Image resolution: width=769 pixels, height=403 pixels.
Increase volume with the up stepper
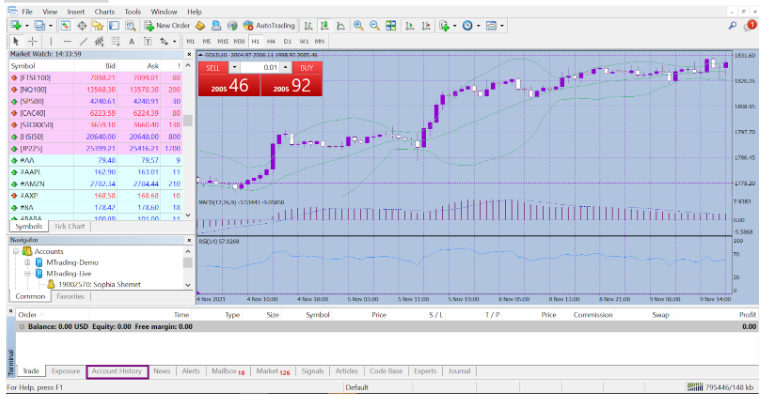pyautogui.click(x=285, y=68)
